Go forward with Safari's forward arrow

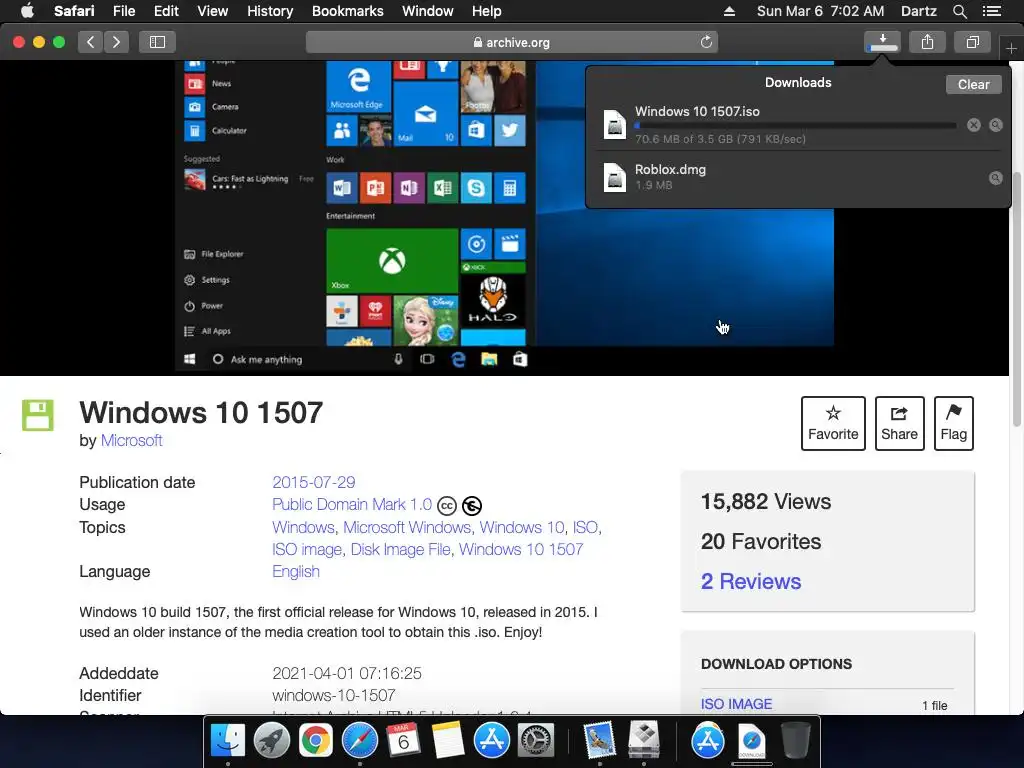click(116, 42)
